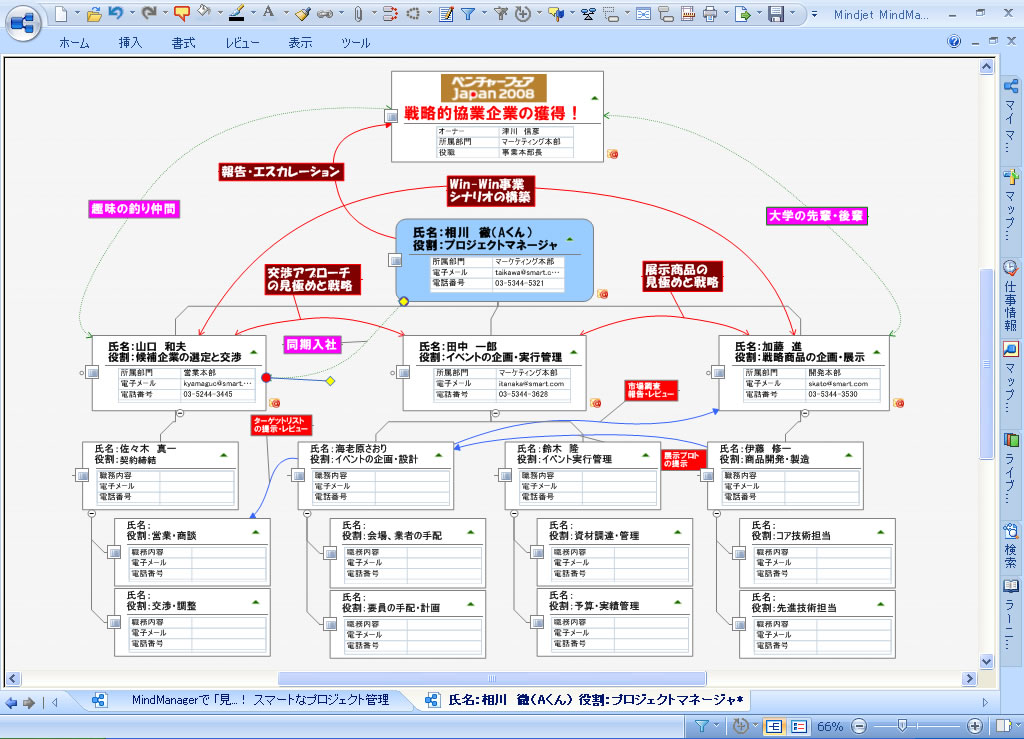Click the Save floppy disk icon

point(775,14)
